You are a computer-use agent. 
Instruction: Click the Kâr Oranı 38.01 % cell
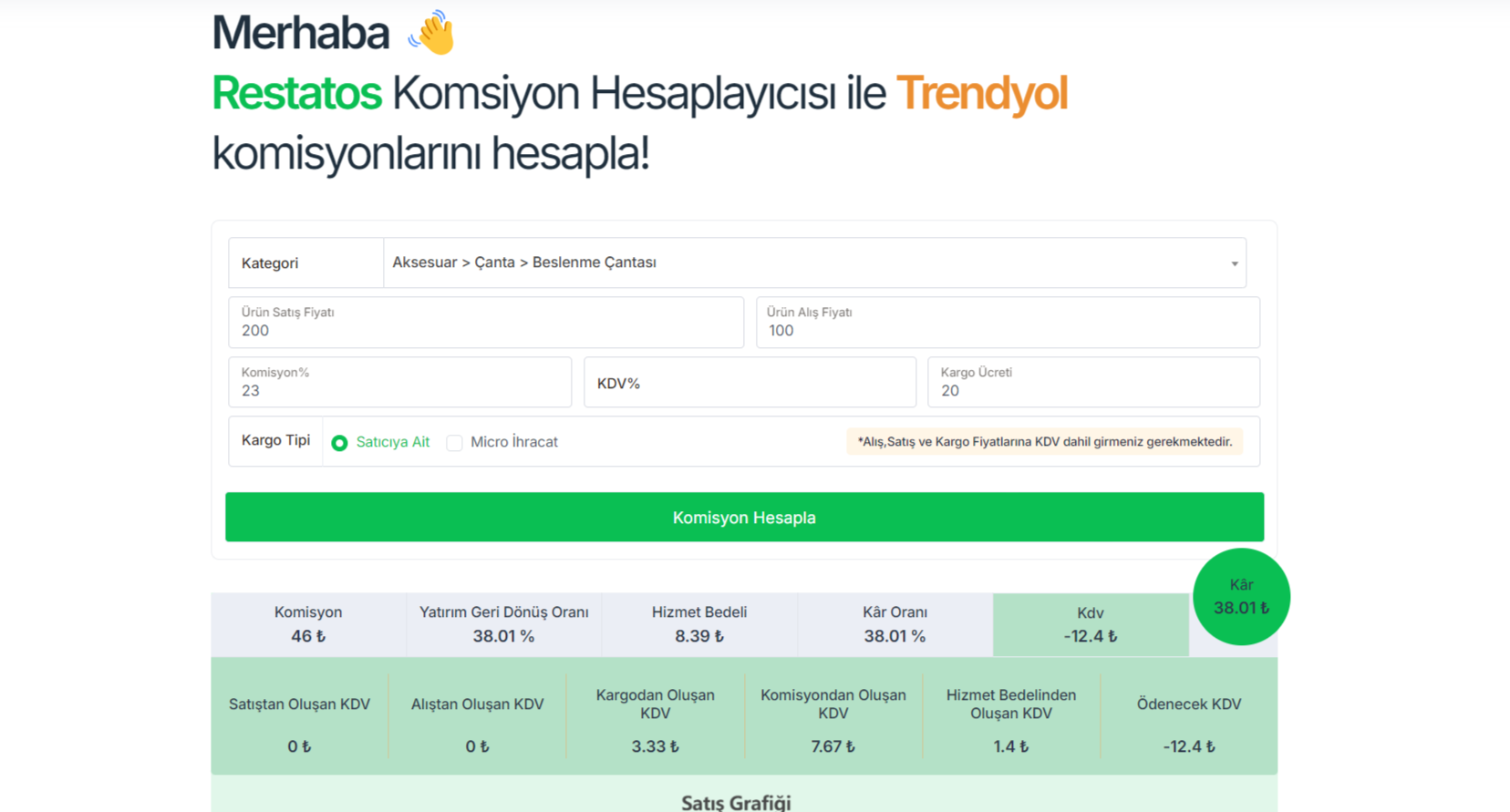(895, 624)
